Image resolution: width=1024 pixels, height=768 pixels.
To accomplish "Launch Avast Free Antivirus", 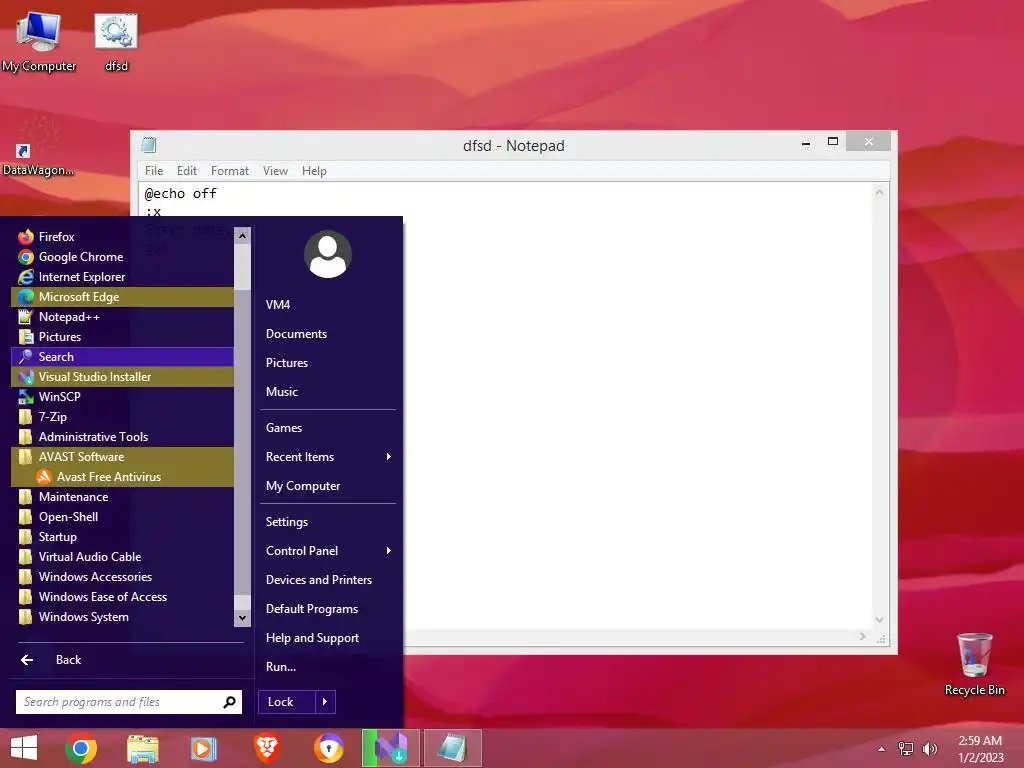I will [122, 477].
